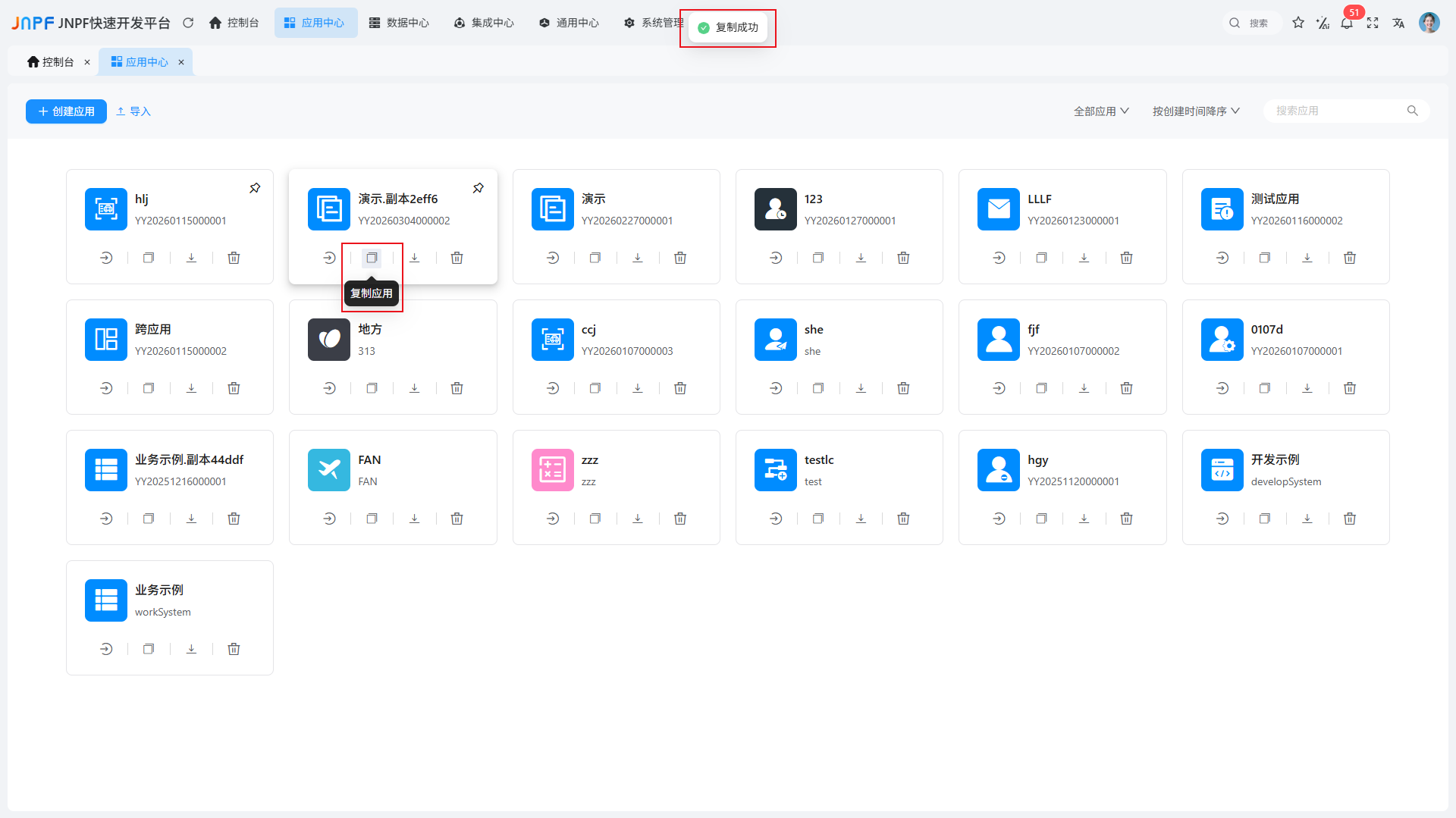
Task: Open the language switcher icon menu
Action: click(1398, 24)
